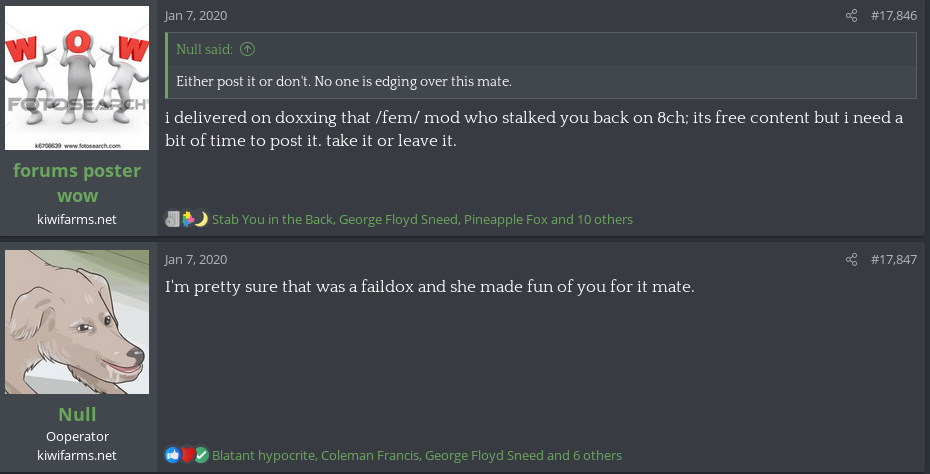Viewport: 930px width, 474px height.
Task: Show reactions list 'Blatant hypocrite, Coleman Francis...'
Action: 416,455
